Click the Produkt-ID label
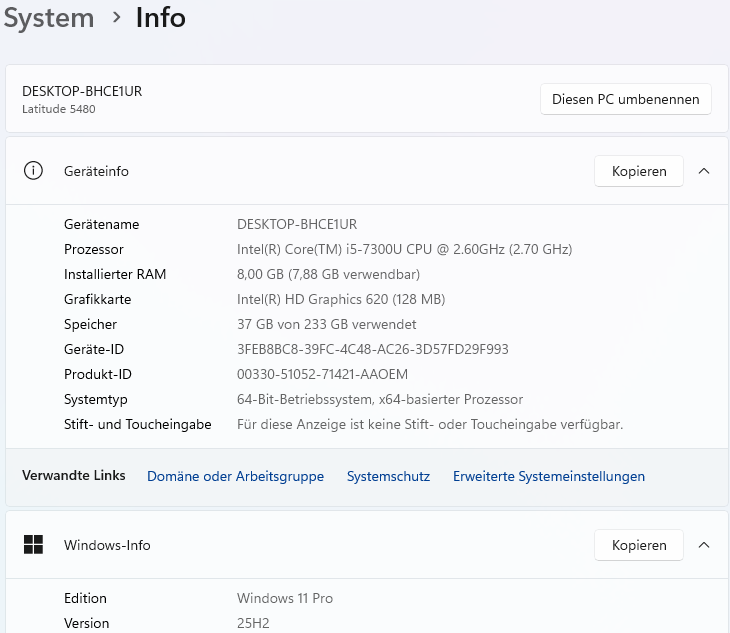This screenshot has width=730, height=633. coord(98,374)
